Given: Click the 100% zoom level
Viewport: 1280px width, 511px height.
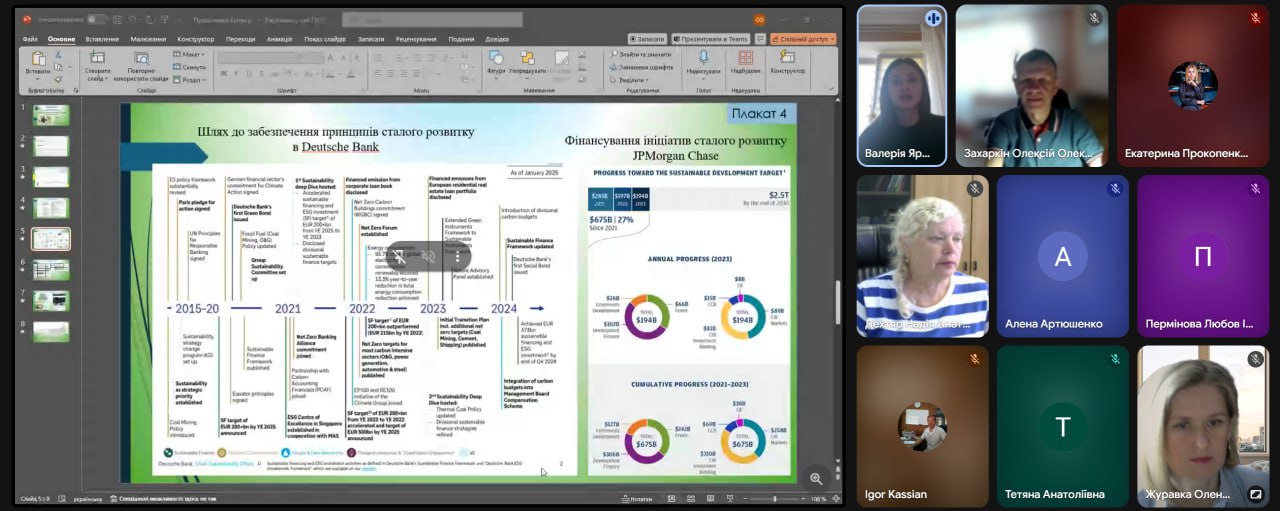Looking at the screenshot, I should tap(819, 498).
